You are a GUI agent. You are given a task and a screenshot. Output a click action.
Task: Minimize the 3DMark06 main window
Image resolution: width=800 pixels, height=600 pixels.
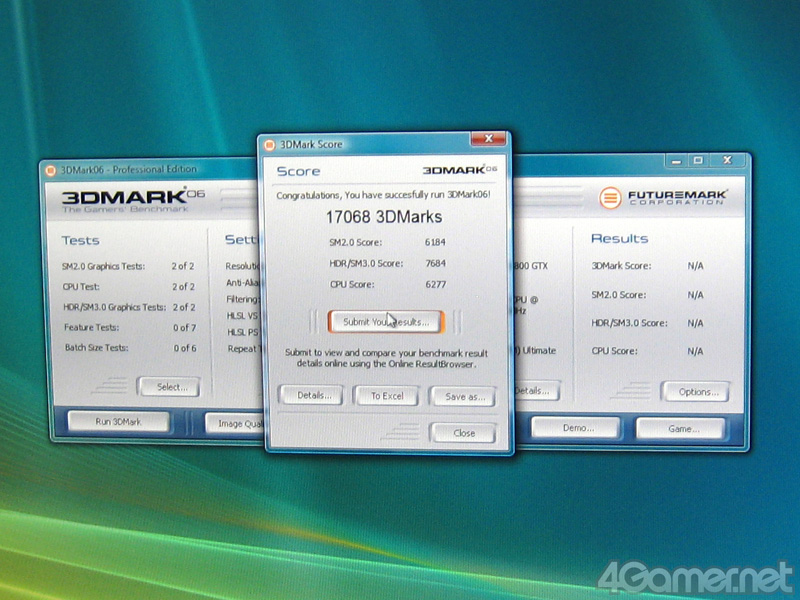pos(677,161)
